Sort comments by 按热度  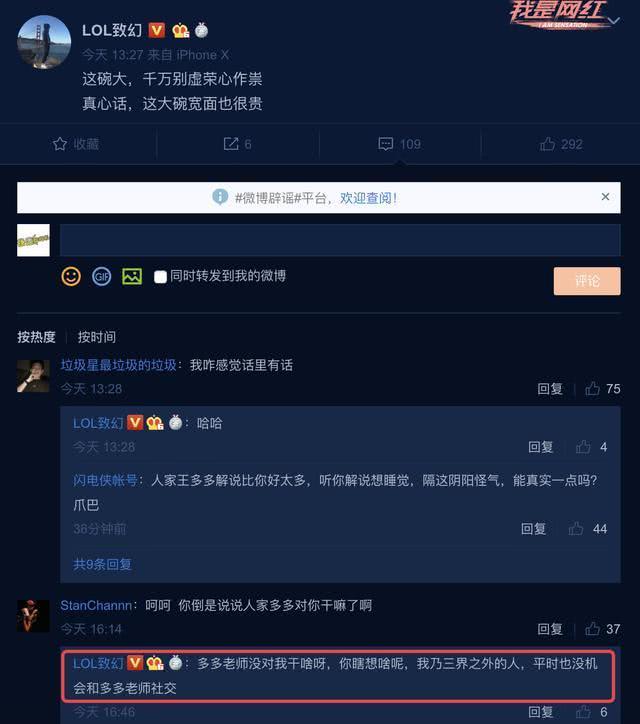tap(36, 337)
